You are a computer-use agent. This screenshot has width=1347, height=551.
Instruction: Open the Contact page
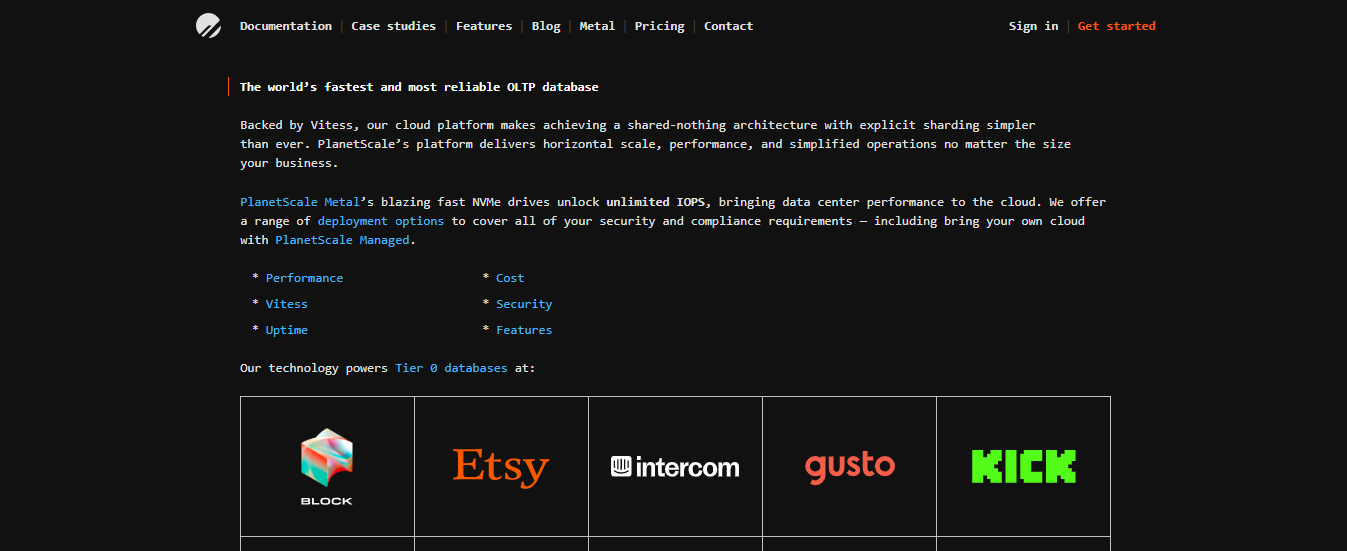click(728, 26)
